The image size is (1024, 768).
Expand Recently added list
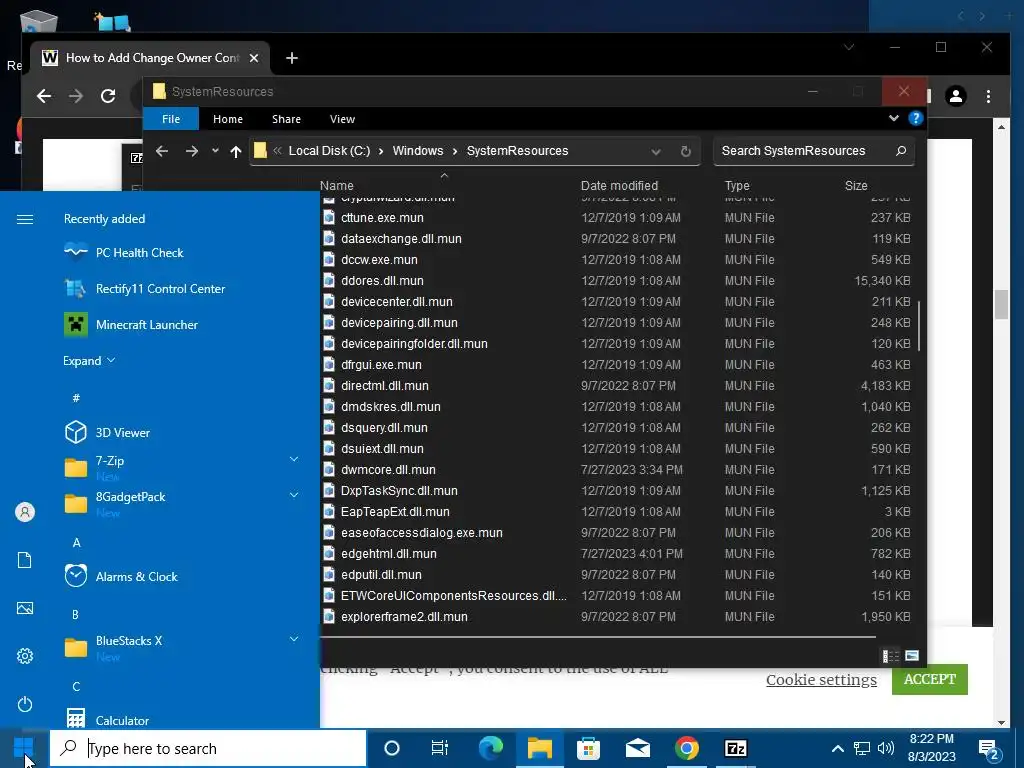point(89,360)
